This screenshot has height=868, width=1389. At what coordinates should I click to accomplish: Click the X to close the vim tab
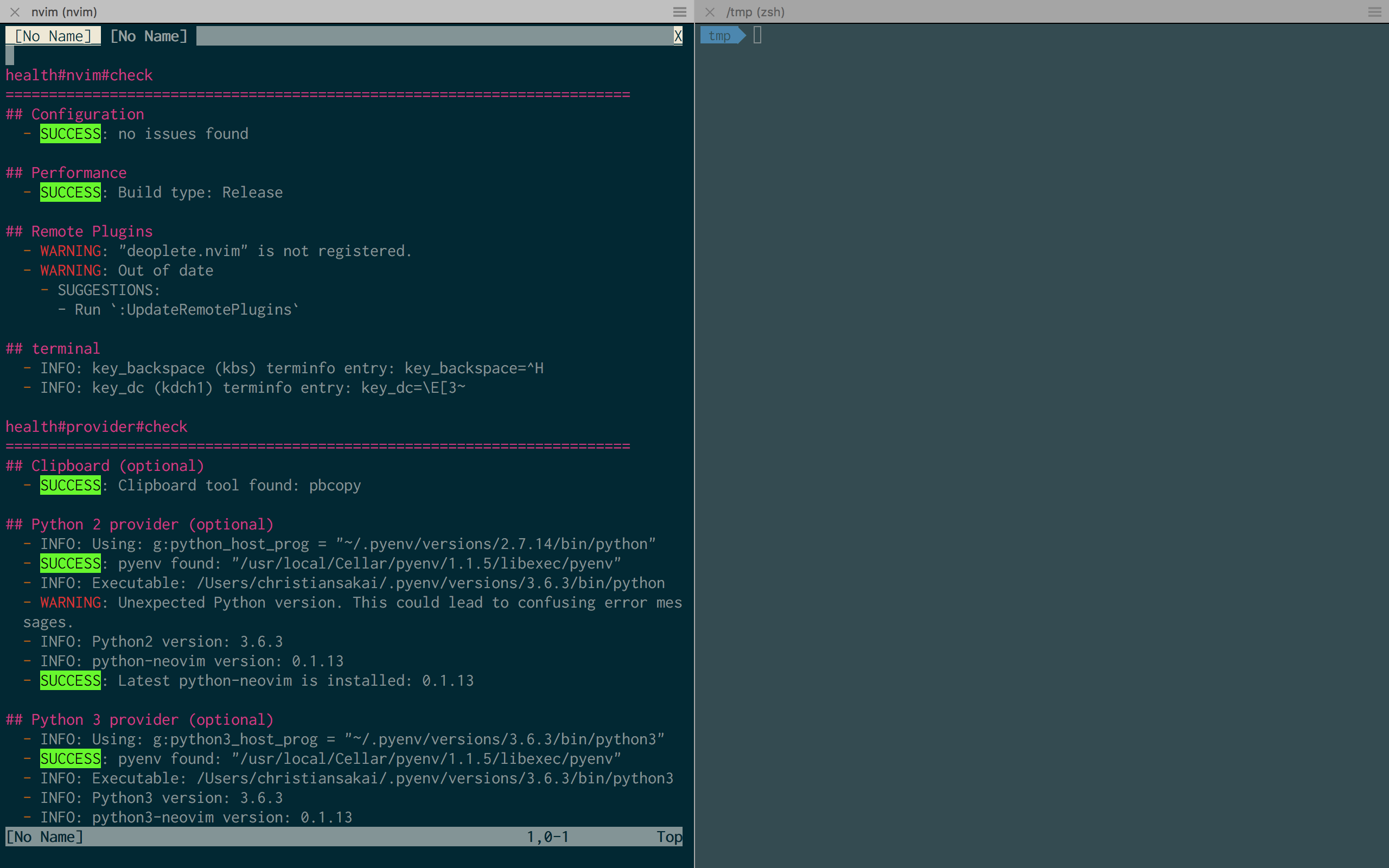click(678, 36)
